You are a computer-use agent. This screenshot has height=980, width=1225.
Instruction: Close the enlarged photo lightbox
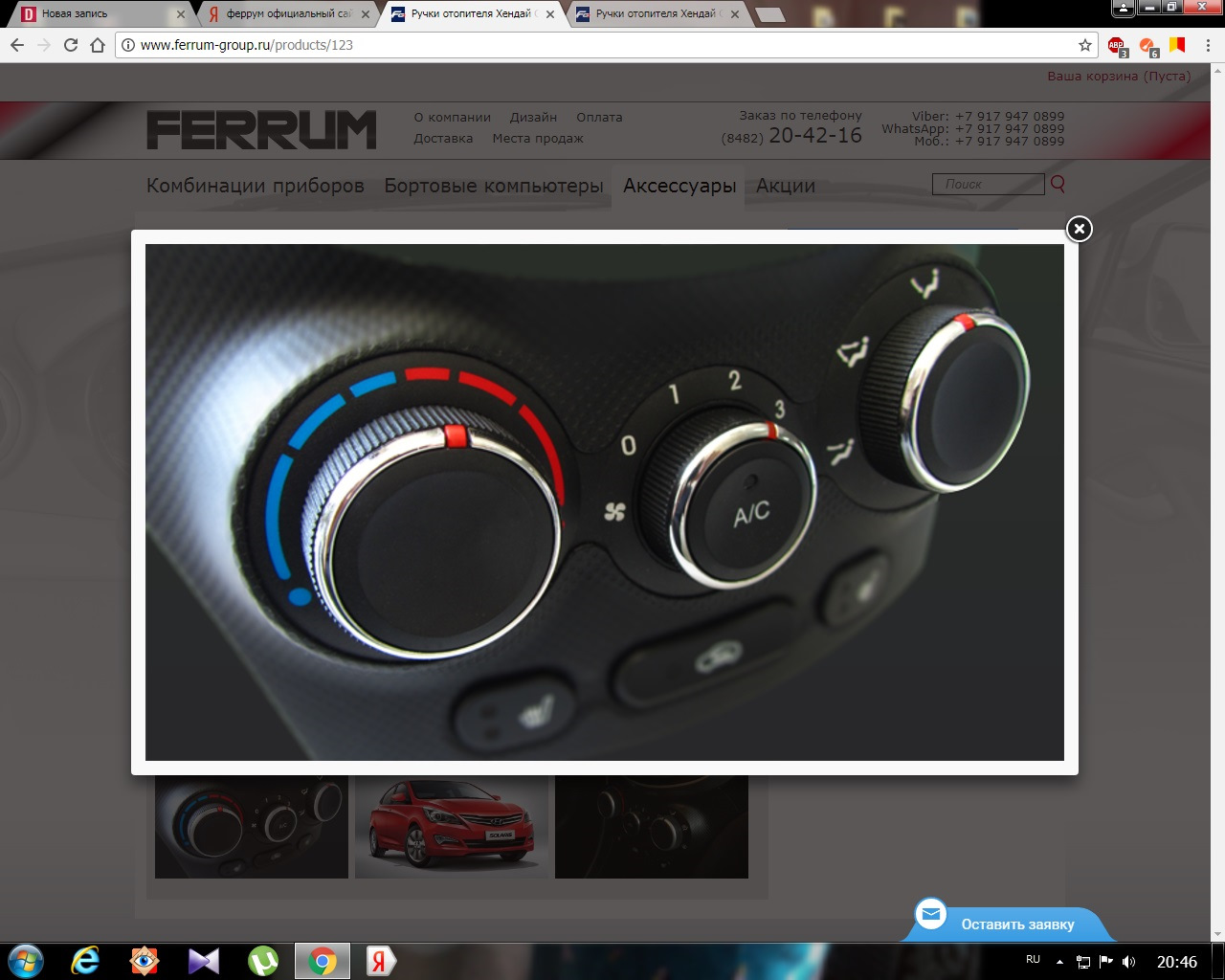pyautogui.click(x=1079, y=229)
